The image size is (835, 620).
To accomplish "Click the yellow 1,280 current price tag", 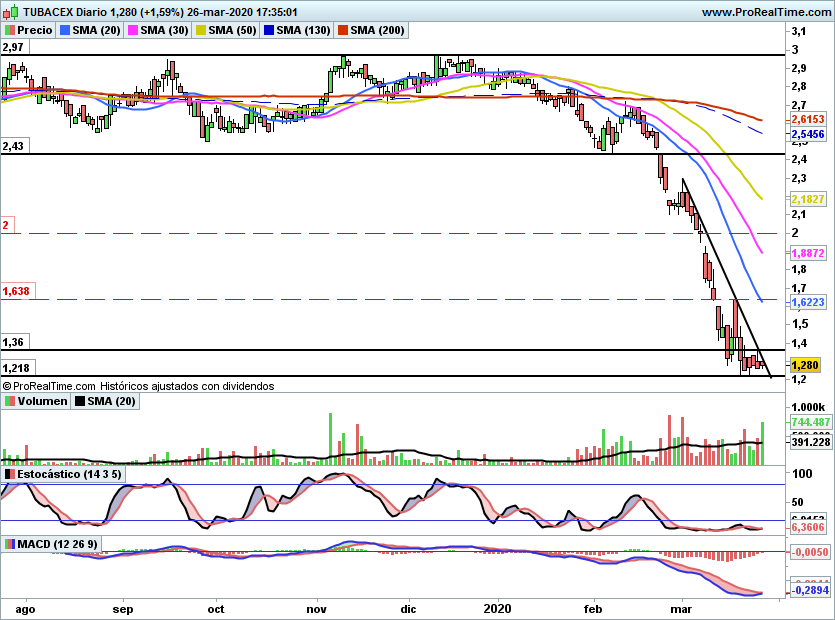I will pyautogui.click(x=804, y=365).
